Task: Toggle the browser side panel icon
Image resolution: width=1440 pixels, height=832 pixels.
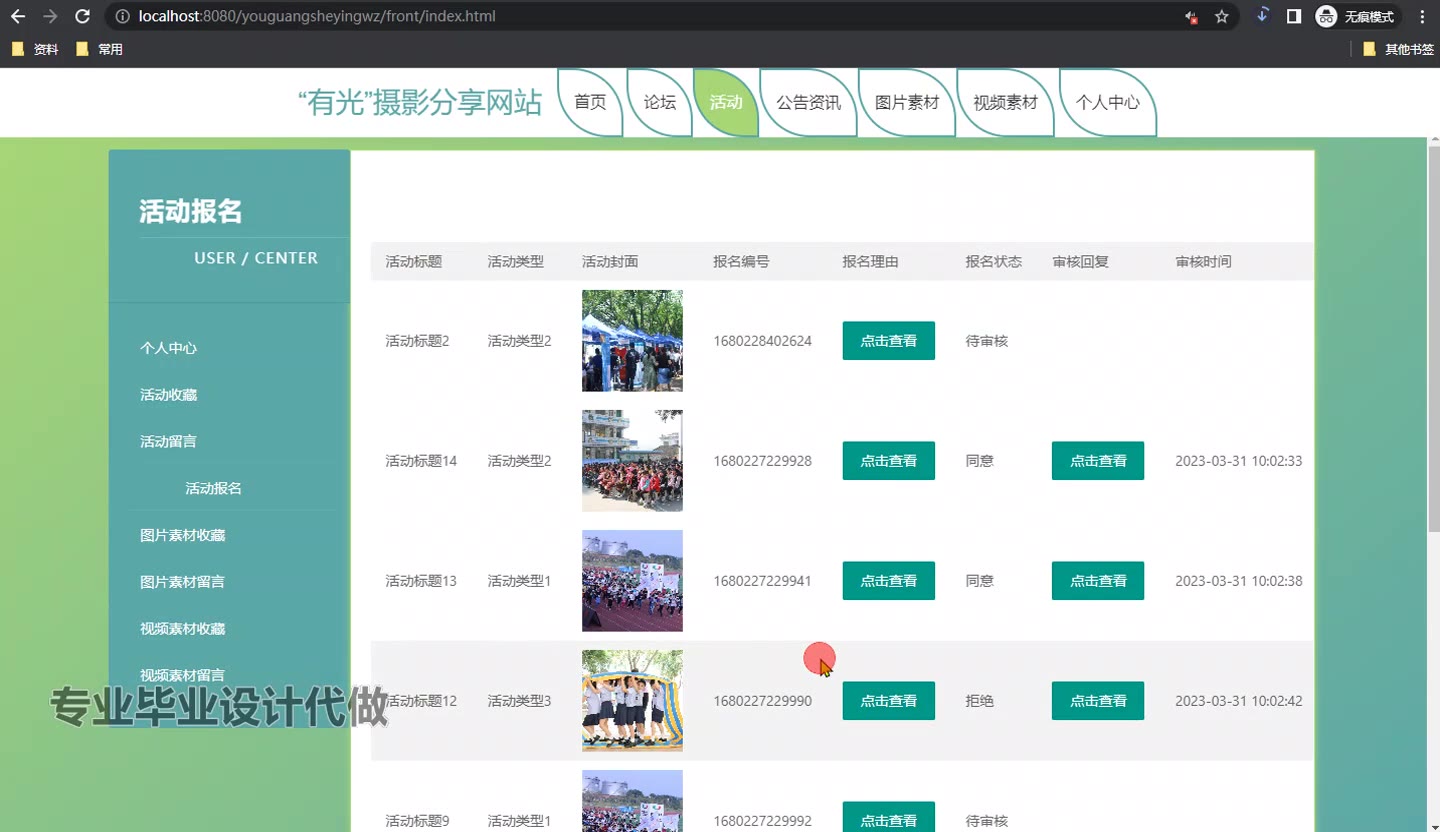Action: (x=1294, y=16)
